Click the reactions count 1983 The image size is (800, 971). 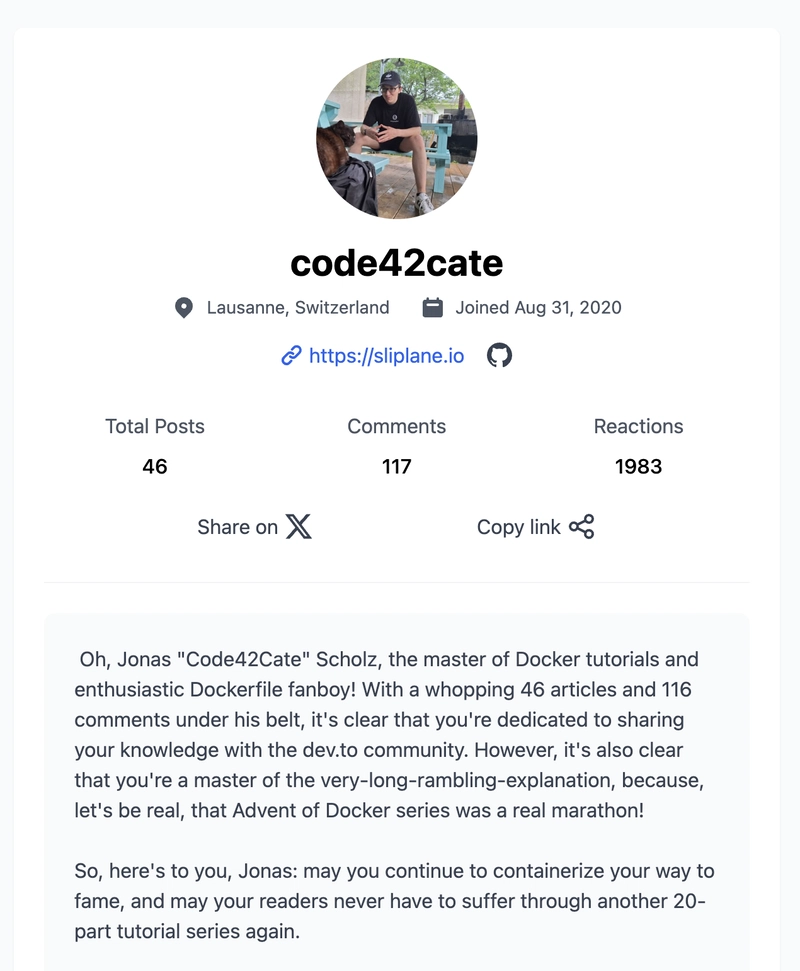point(639,466)
